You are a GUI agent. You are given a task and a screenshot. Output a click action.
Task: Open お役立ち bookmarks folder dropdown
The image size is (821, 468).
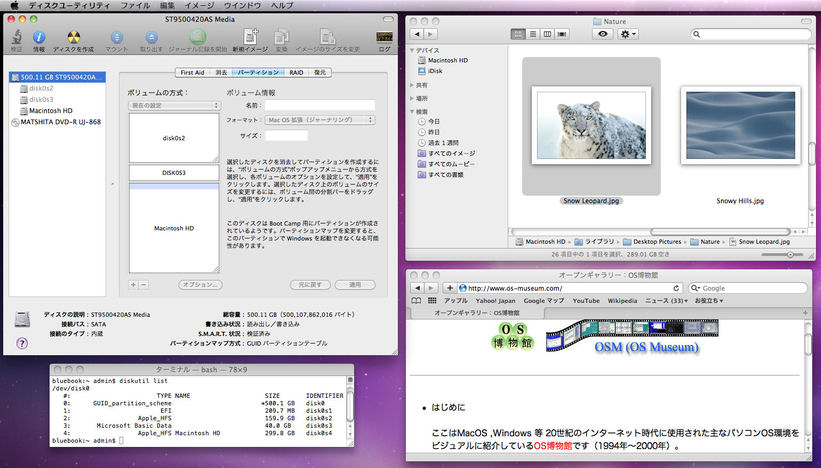pos(709,300)
